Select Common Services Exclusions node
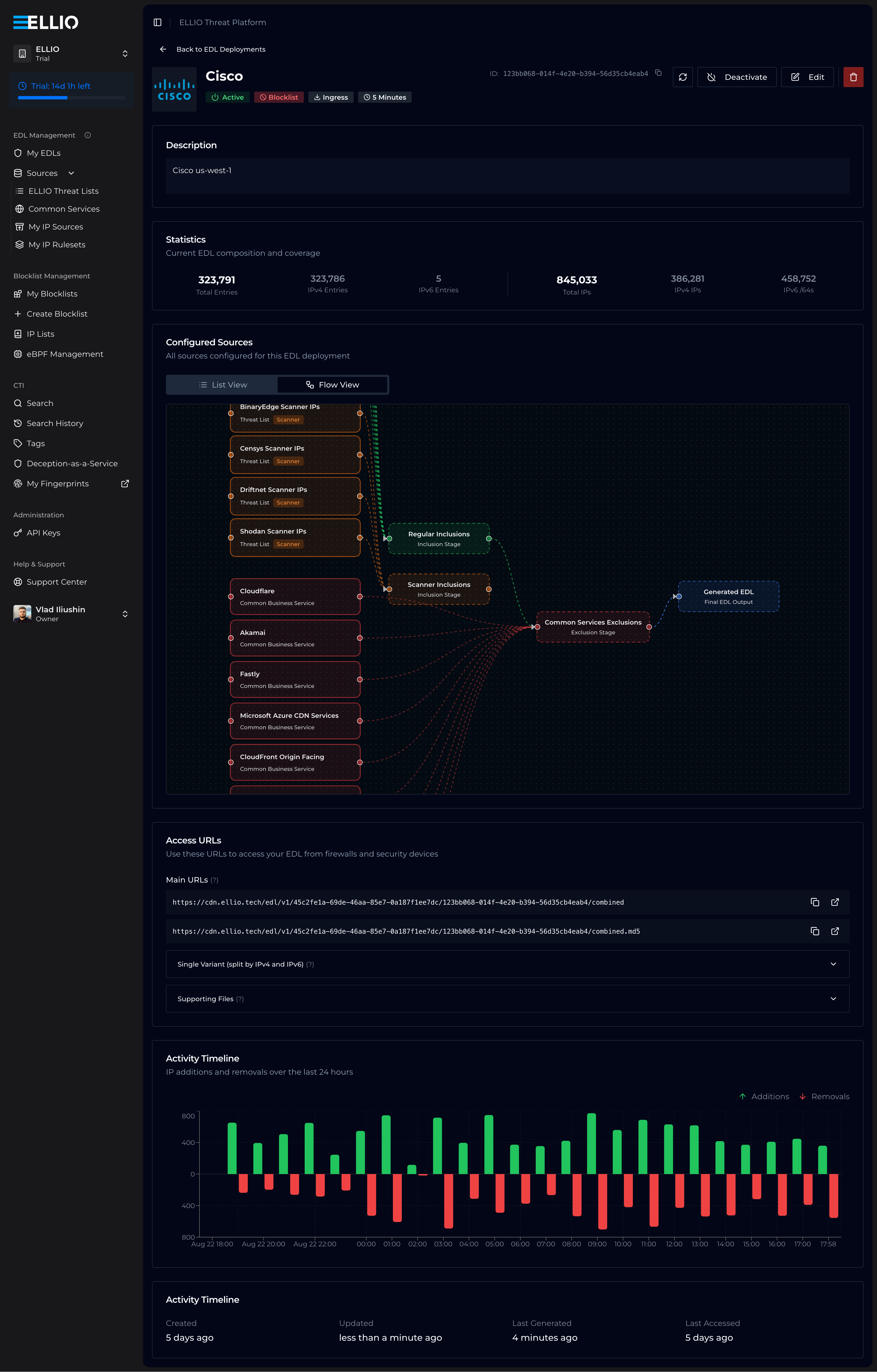The image size is (877, 1372). tap(593, 627)
